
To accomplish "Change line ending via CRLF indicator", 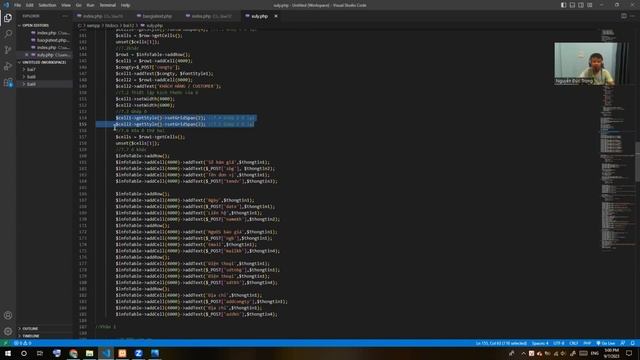I will [574, 343].
